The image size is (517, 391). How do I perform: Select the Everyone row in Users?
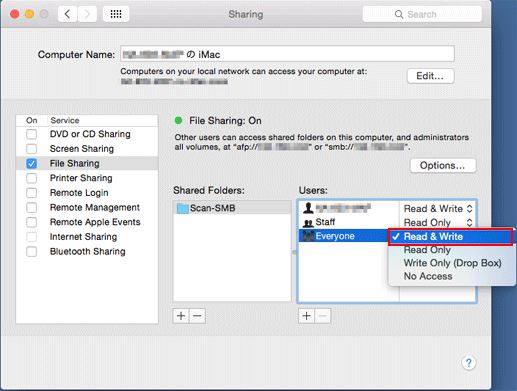(x=344, y=236)
